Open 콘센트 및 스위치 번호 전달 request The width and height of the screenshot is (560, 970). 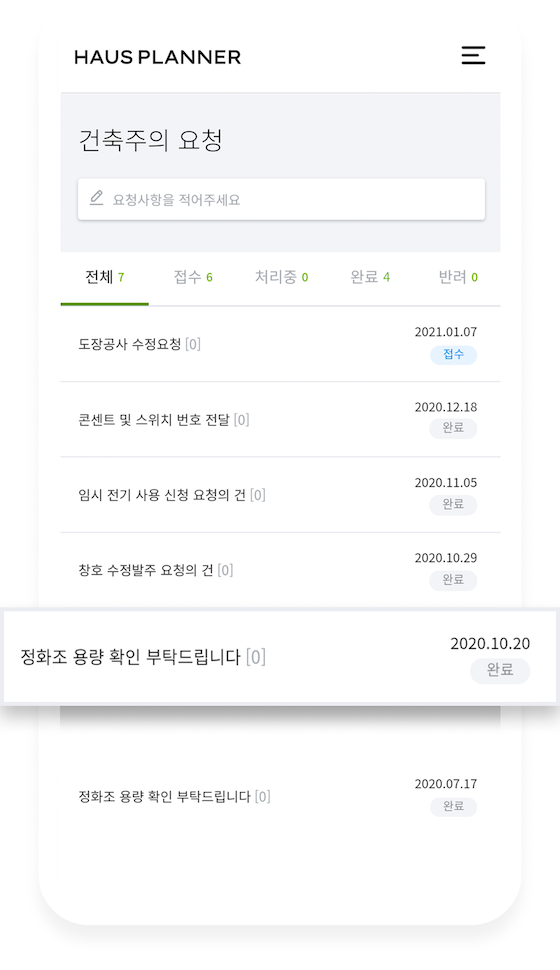pos(280,419)
